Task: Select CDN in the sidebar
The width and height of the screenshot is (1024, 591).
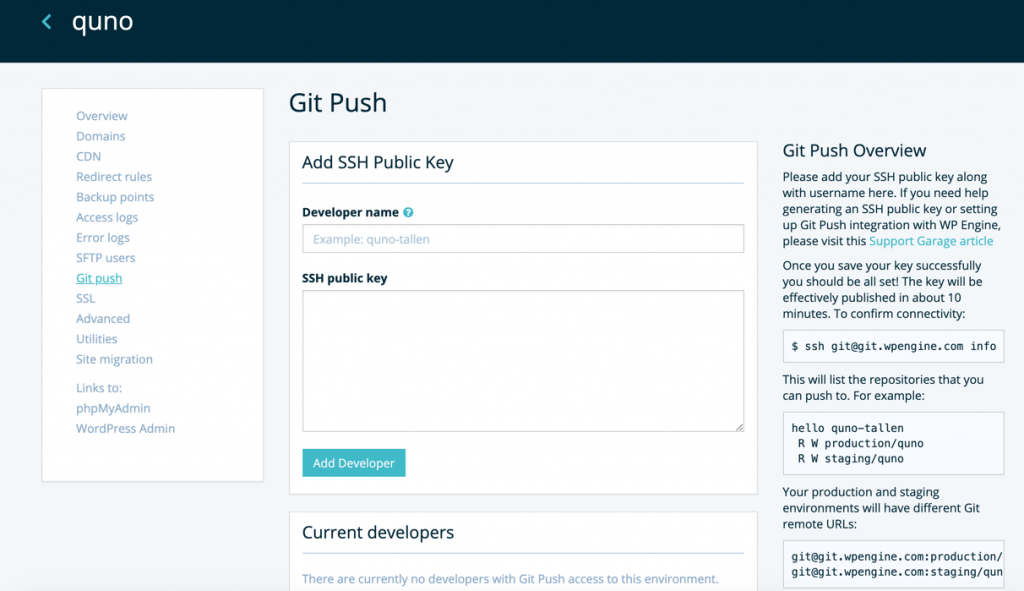Action: (88, 156)
